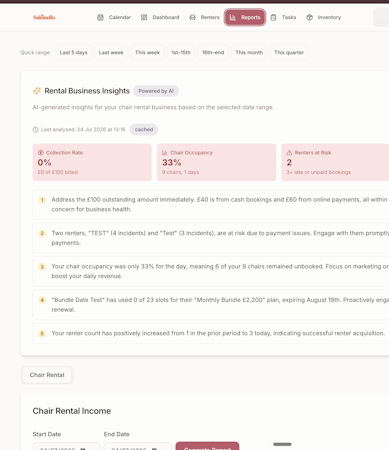Click the Two renters at risk insight text

[x=220, y=238]
